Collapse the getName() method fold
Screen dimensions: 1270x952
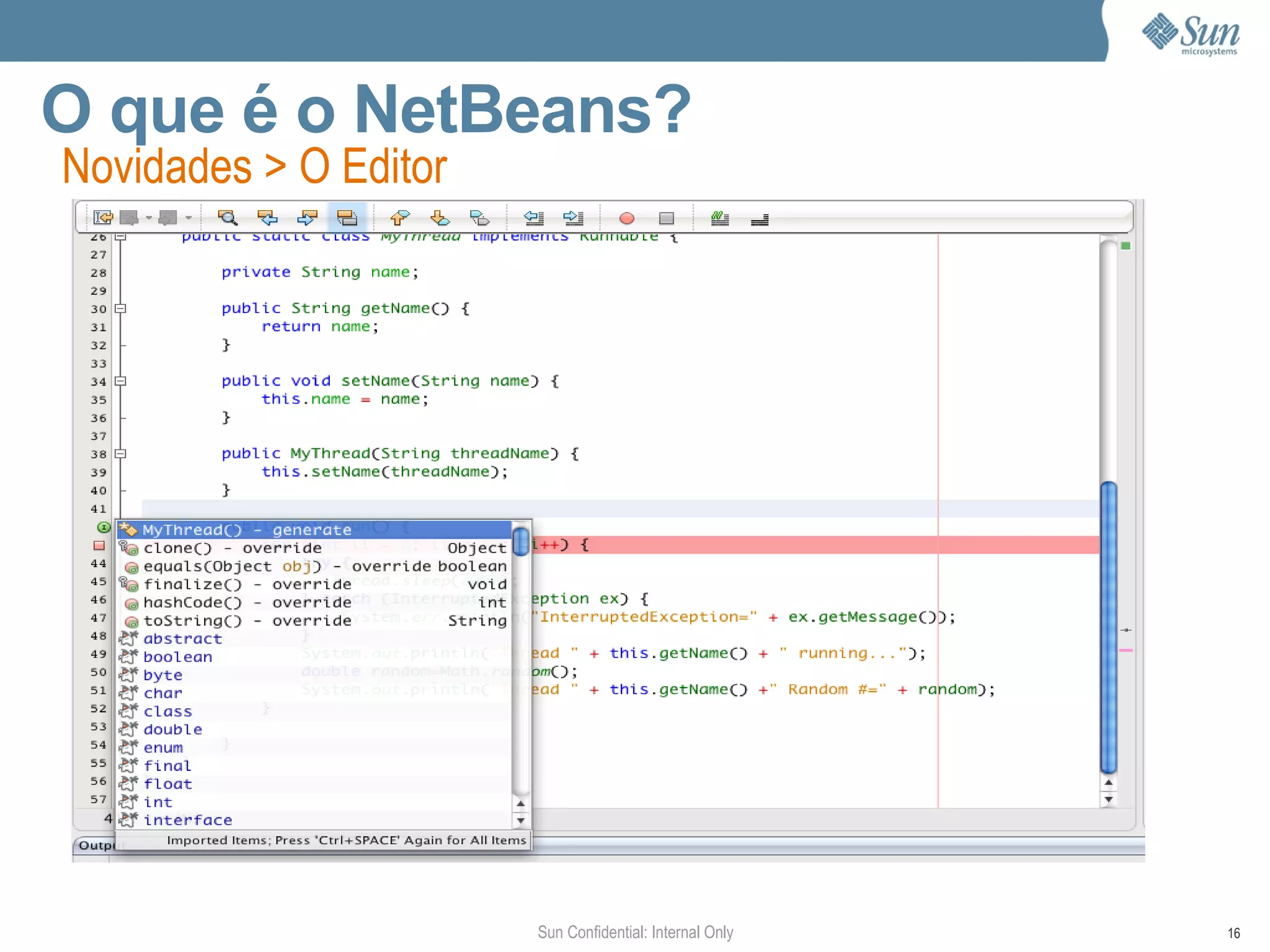(x=121, y=308)
